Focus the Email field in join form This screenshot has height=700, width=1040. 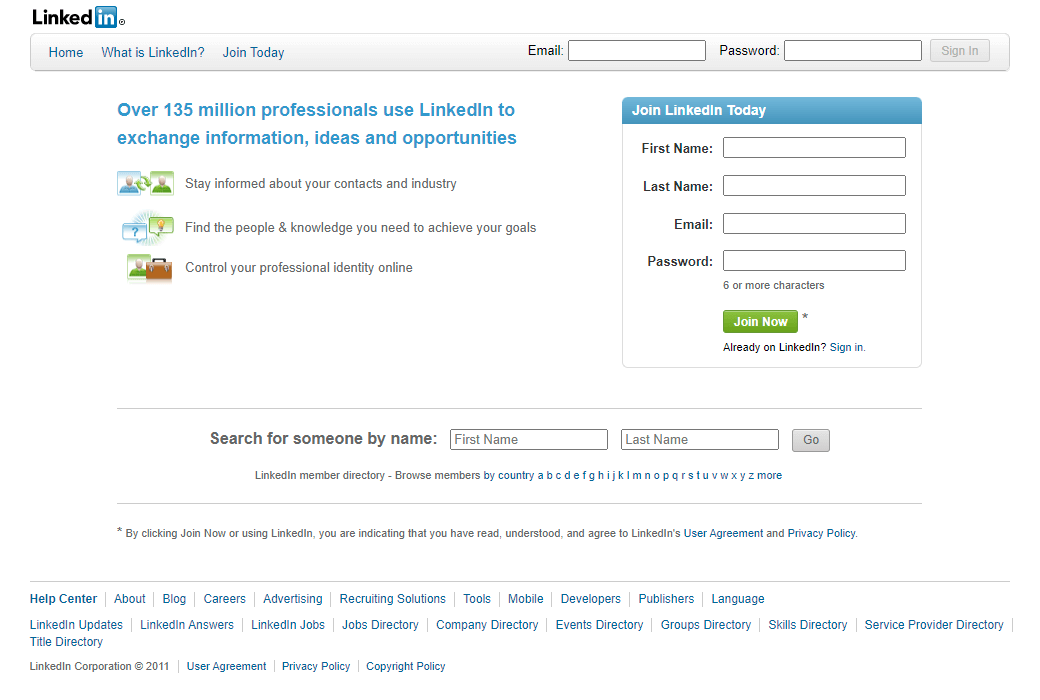[814, 224]
